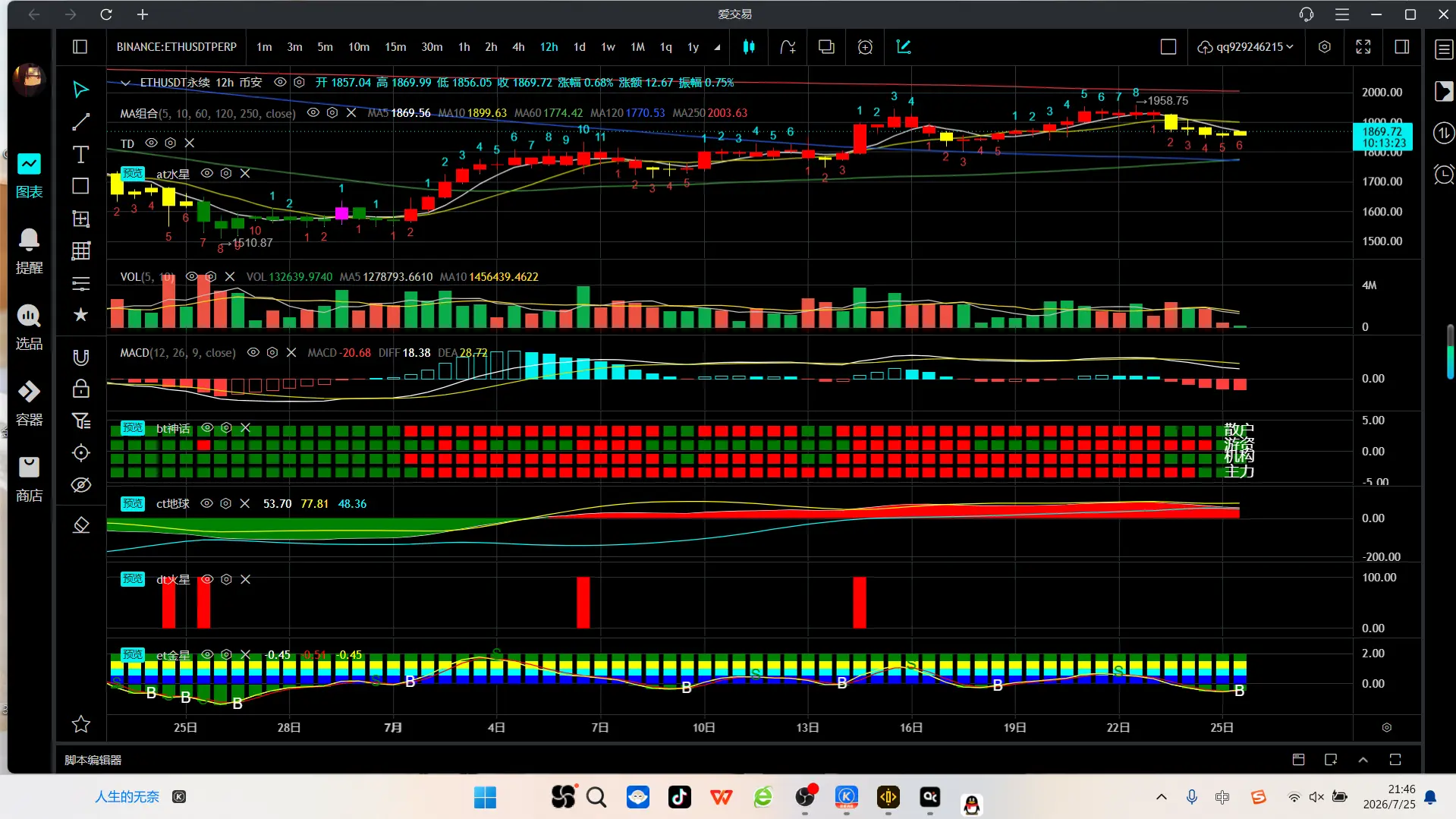Open the 脚本编辑器 script editor panel

coord(93,760)
